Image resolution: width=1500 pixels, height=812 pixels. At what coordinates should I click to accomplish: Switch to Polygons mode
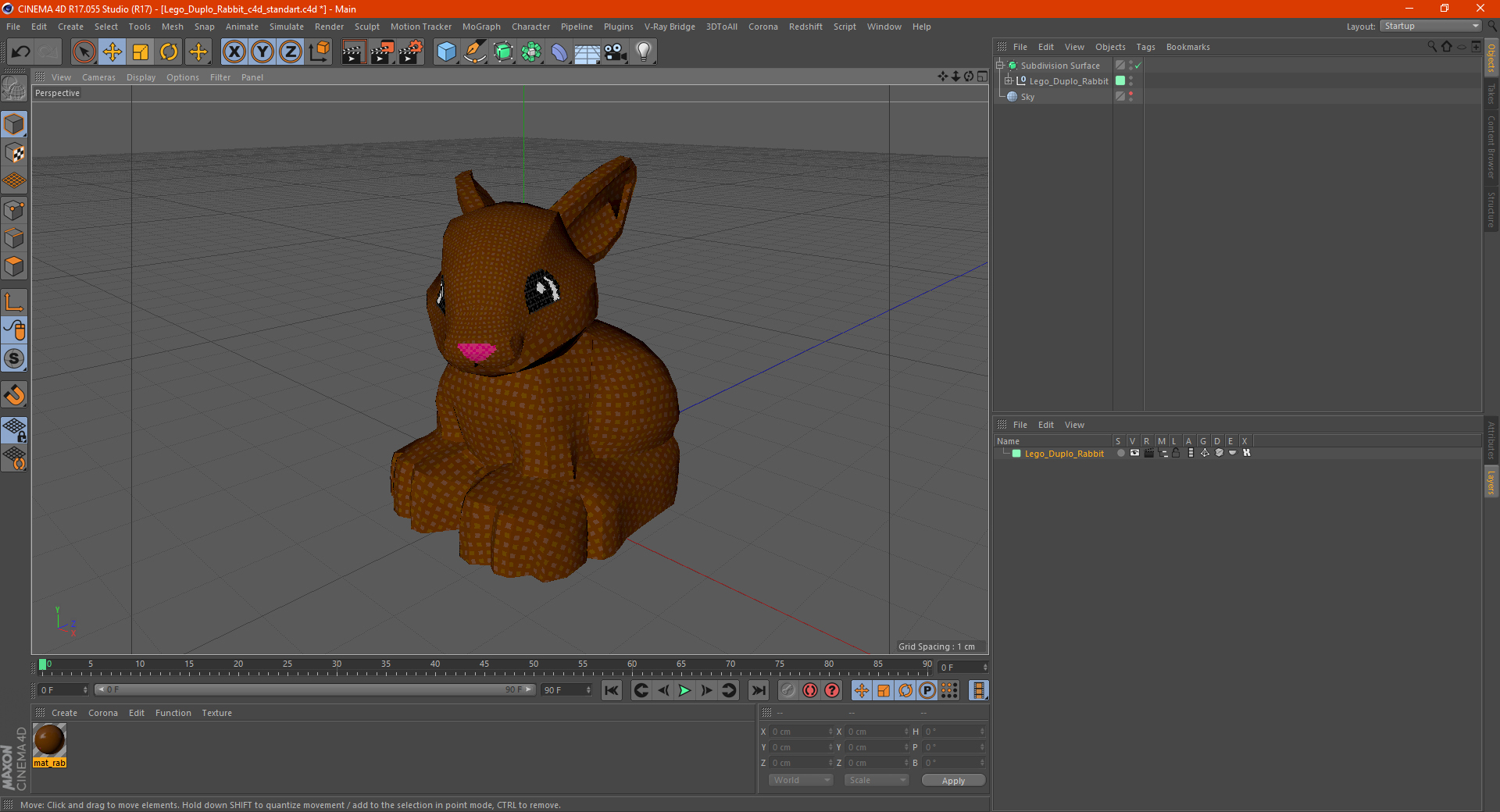click(14, 266)
